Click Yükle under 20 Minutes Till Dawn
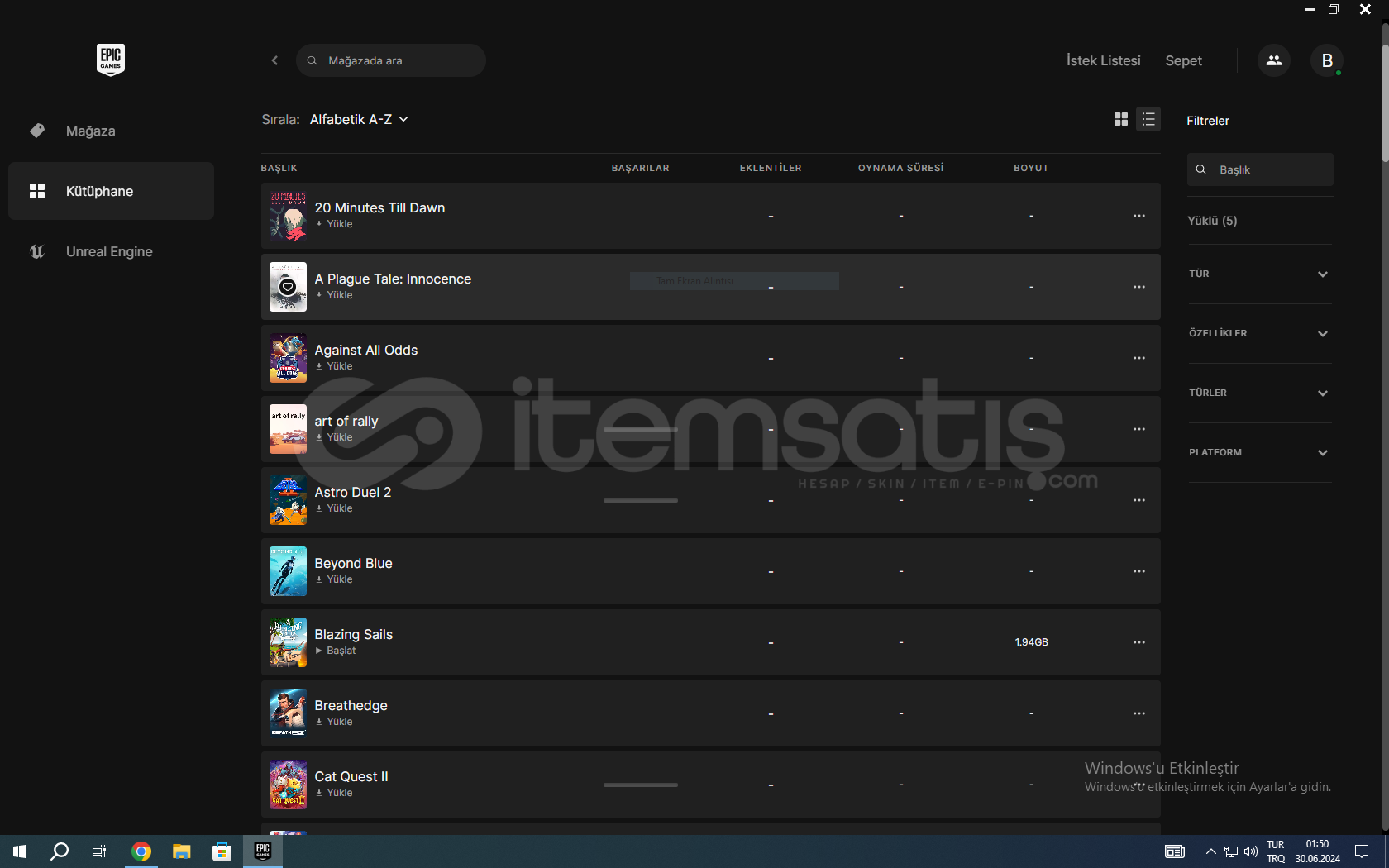Viewport: 1389px width, 868px height. pyautogui.click(x=334, y=224)
